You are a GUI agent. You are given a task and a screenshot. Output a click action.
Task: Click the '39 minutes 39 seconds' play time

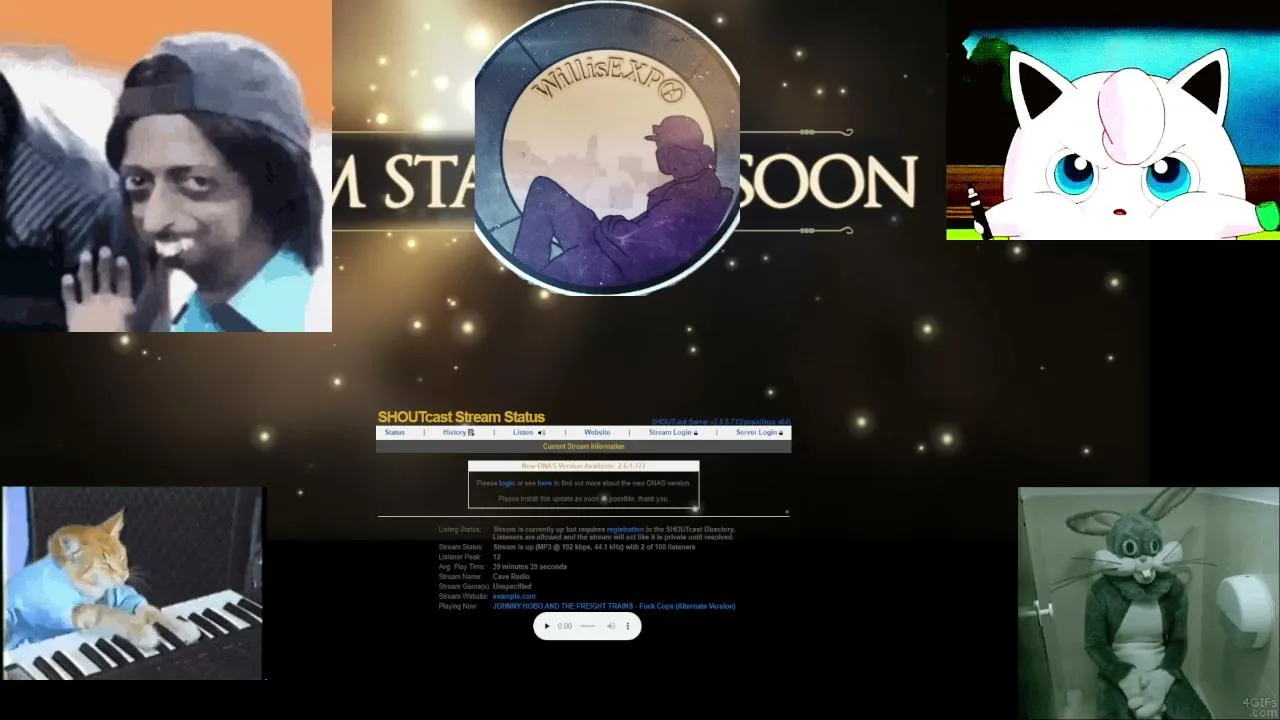[x=530, y=567]
